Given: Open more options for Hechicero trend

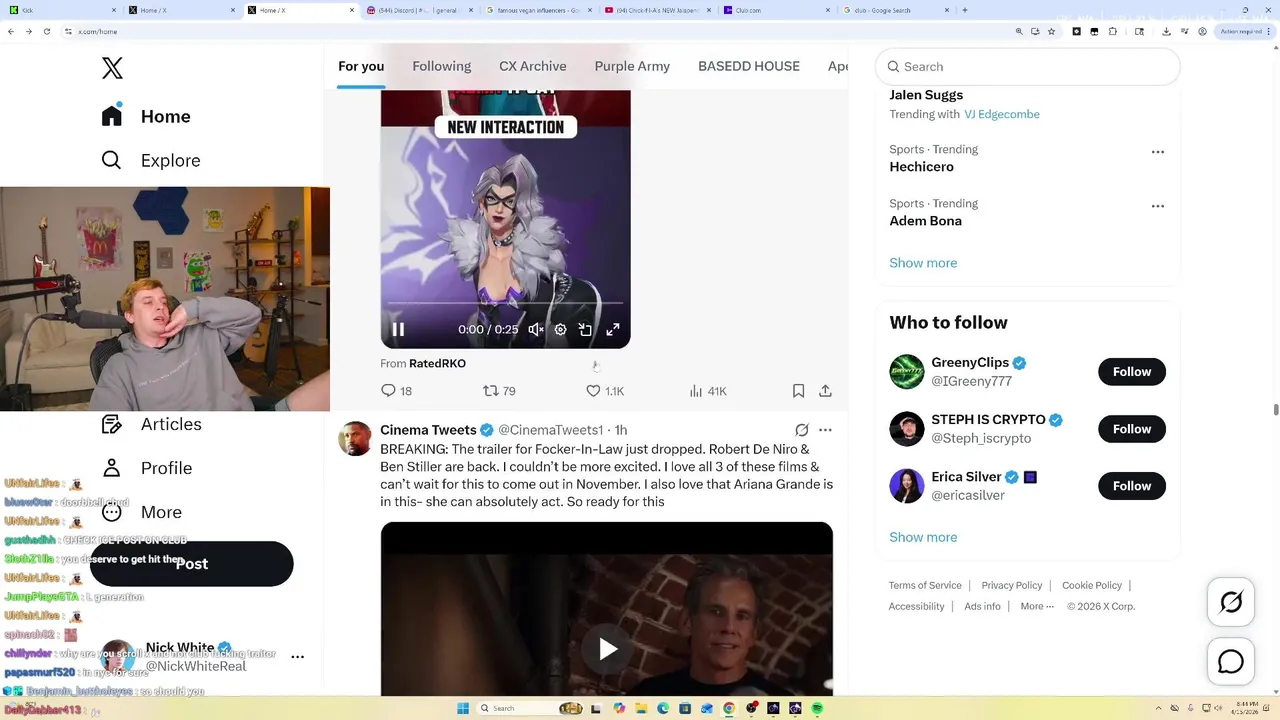Looking at the screenshot, I should (1158, 152).
